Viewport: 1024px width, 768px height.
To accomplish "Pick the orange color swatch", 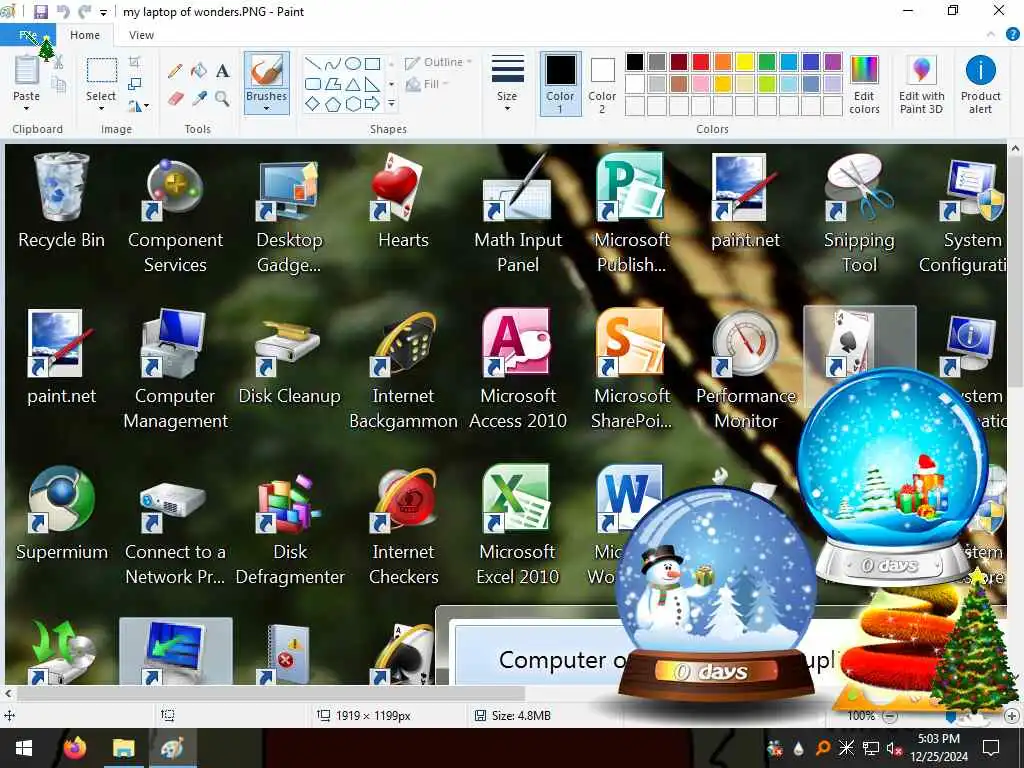I will [x=722, y=62].
